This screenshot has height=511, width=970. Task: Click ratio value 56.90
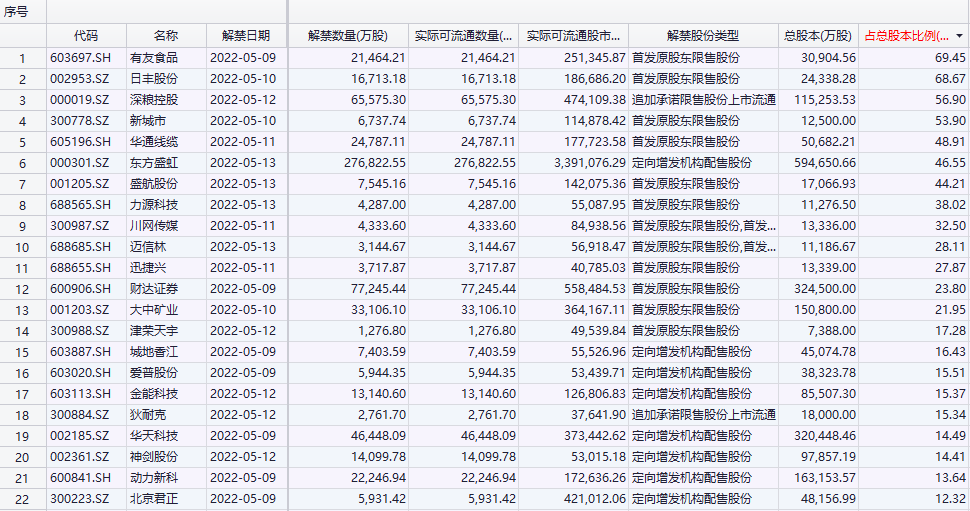click(x=950, y=100)
